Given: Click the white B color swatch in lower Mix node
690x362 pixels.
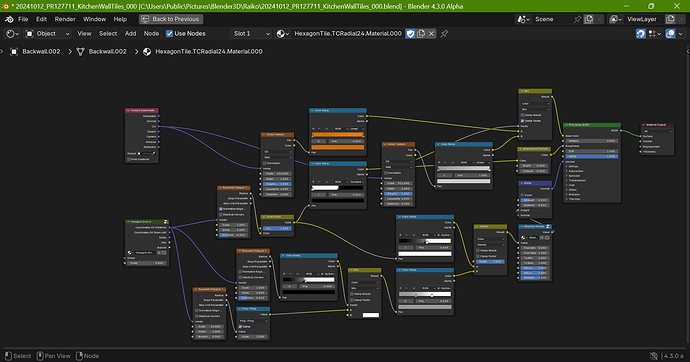Looking at the screenshot, I should pos(371,315).
